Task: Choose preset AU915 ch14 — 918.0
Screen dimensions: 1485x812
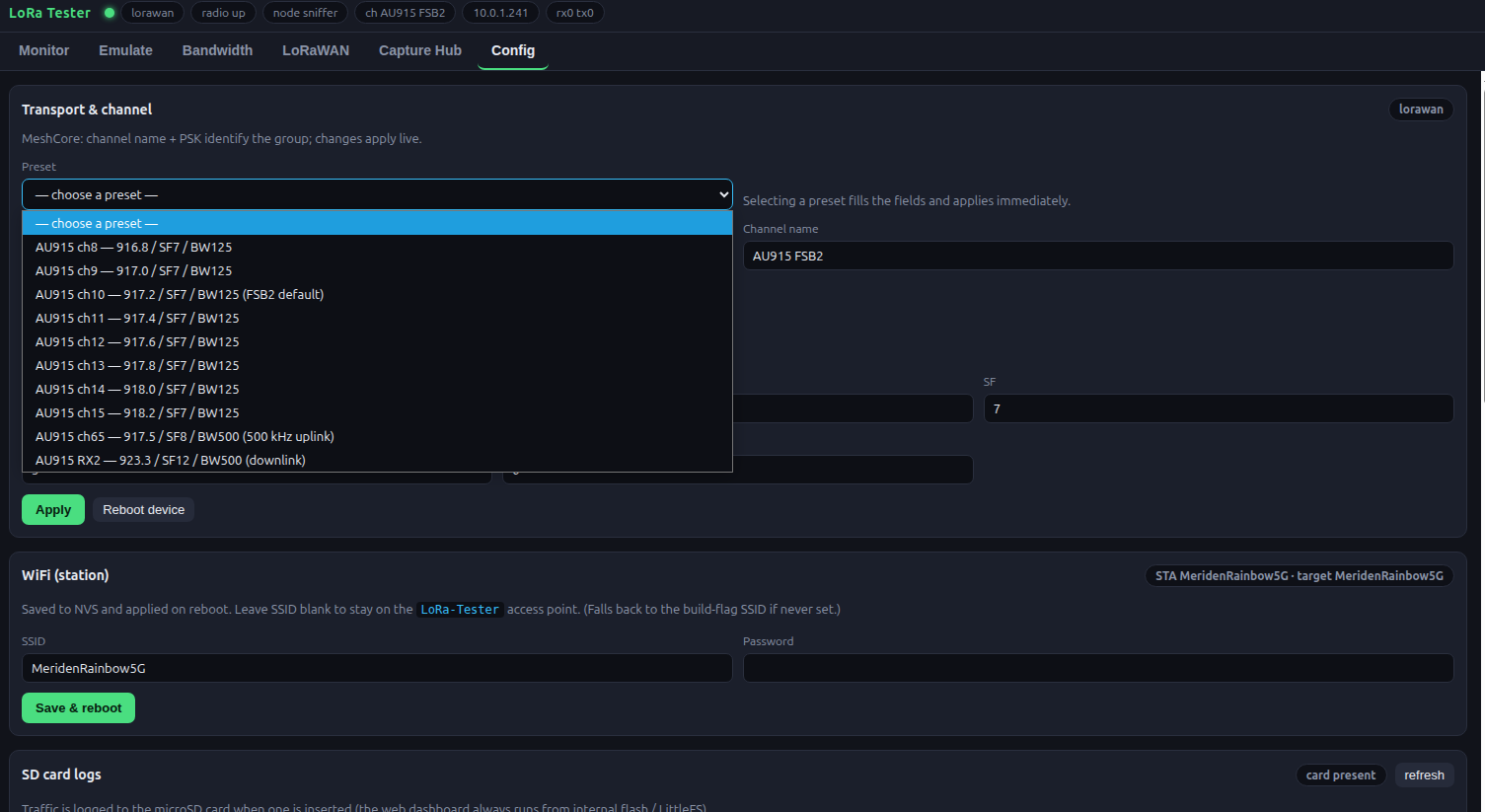Action: [x=377, y=389]
